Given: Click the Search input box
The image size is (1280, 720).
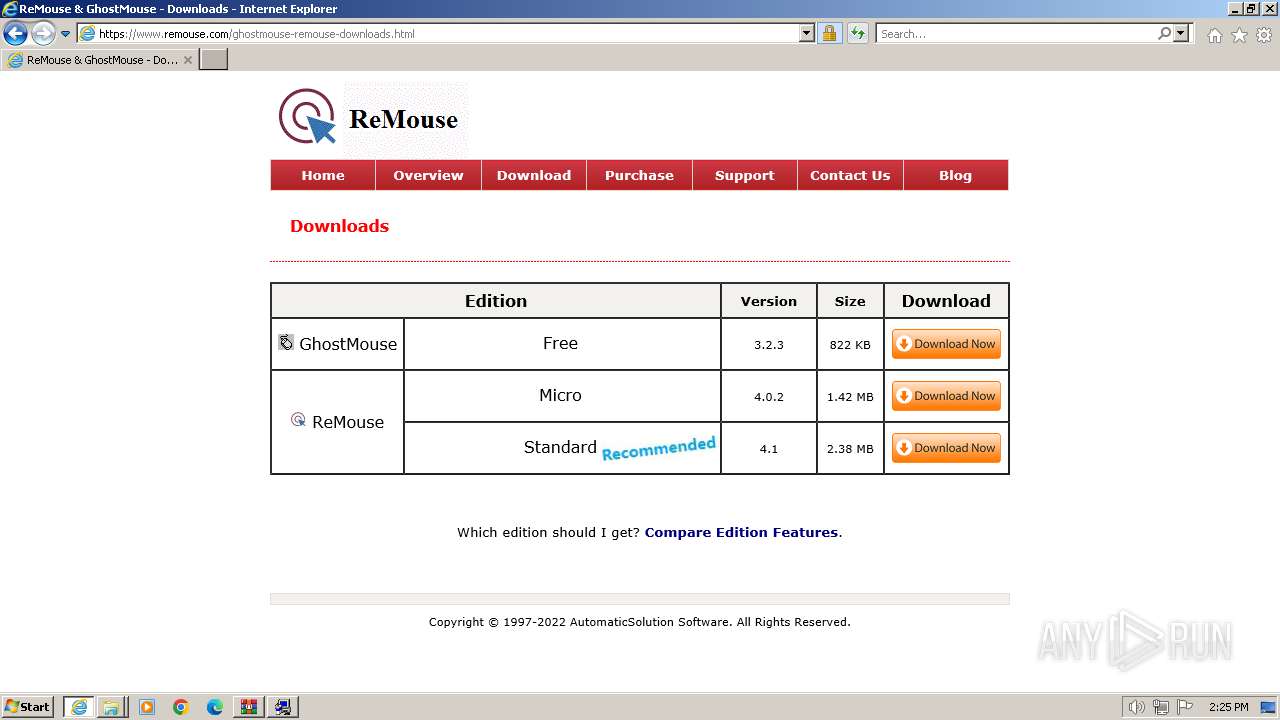Looking at the screenshot, I should click(x=1016, y=34).
